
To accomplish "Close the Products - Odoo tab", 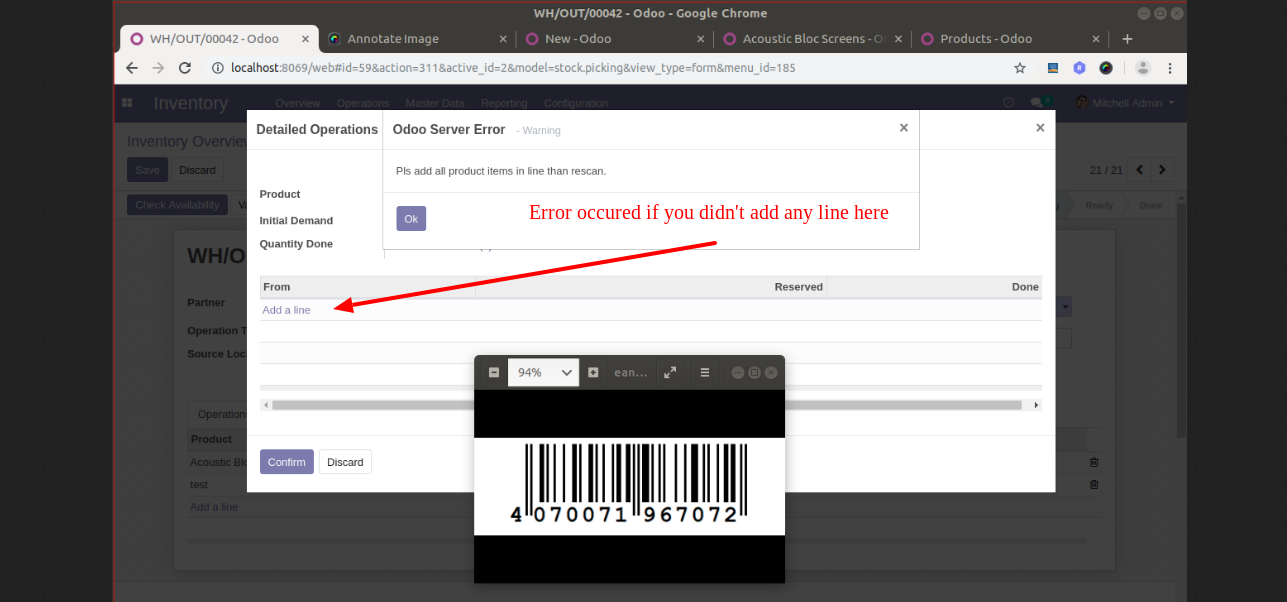I will tap(1096, 39).
